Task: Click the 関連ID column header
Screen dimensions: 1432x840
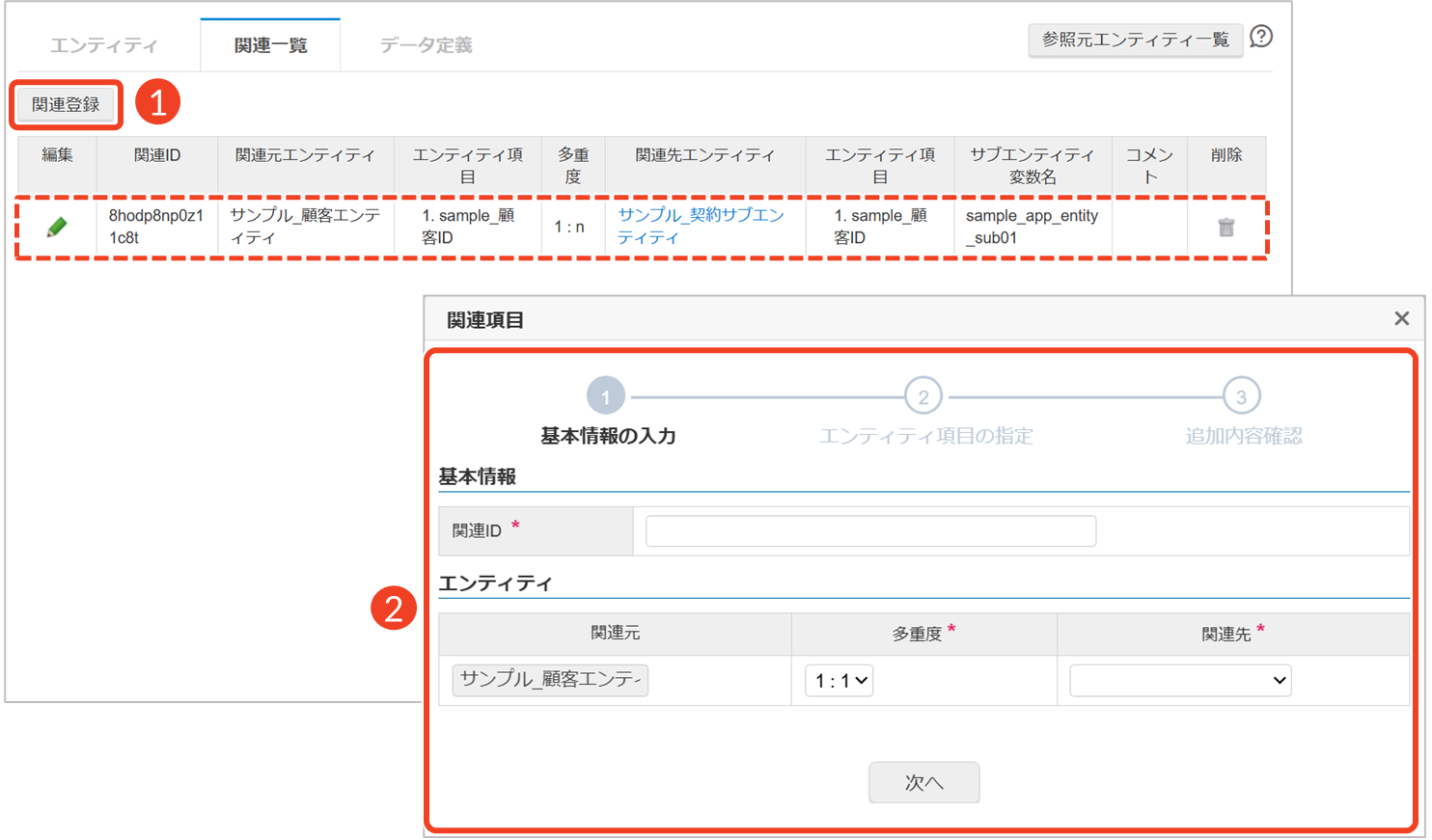Action: [157, 155]
